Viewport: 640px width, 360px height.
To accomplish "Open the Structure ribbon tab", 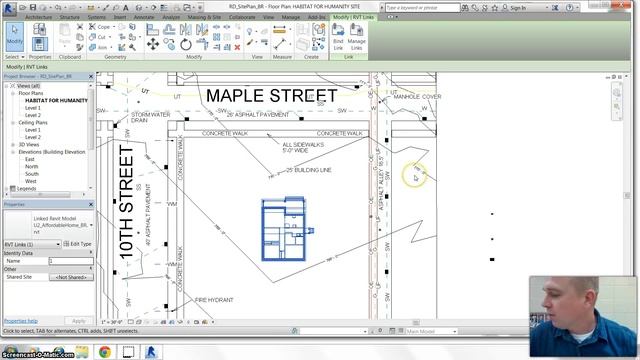I will pyautogui.click(x=69, y=17).
